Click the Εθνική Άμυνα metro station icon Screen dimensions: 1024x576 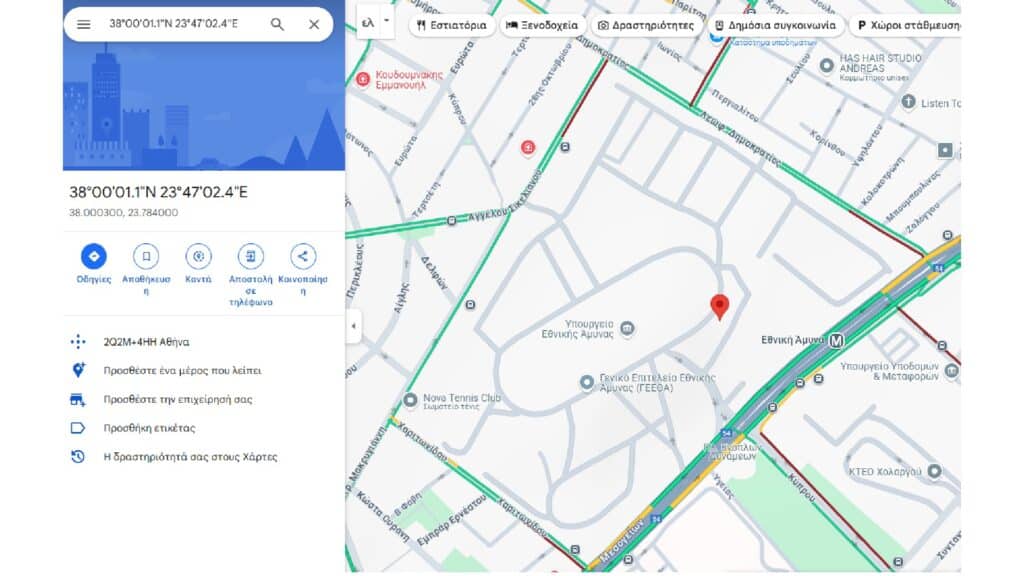[x=837, y=340]
